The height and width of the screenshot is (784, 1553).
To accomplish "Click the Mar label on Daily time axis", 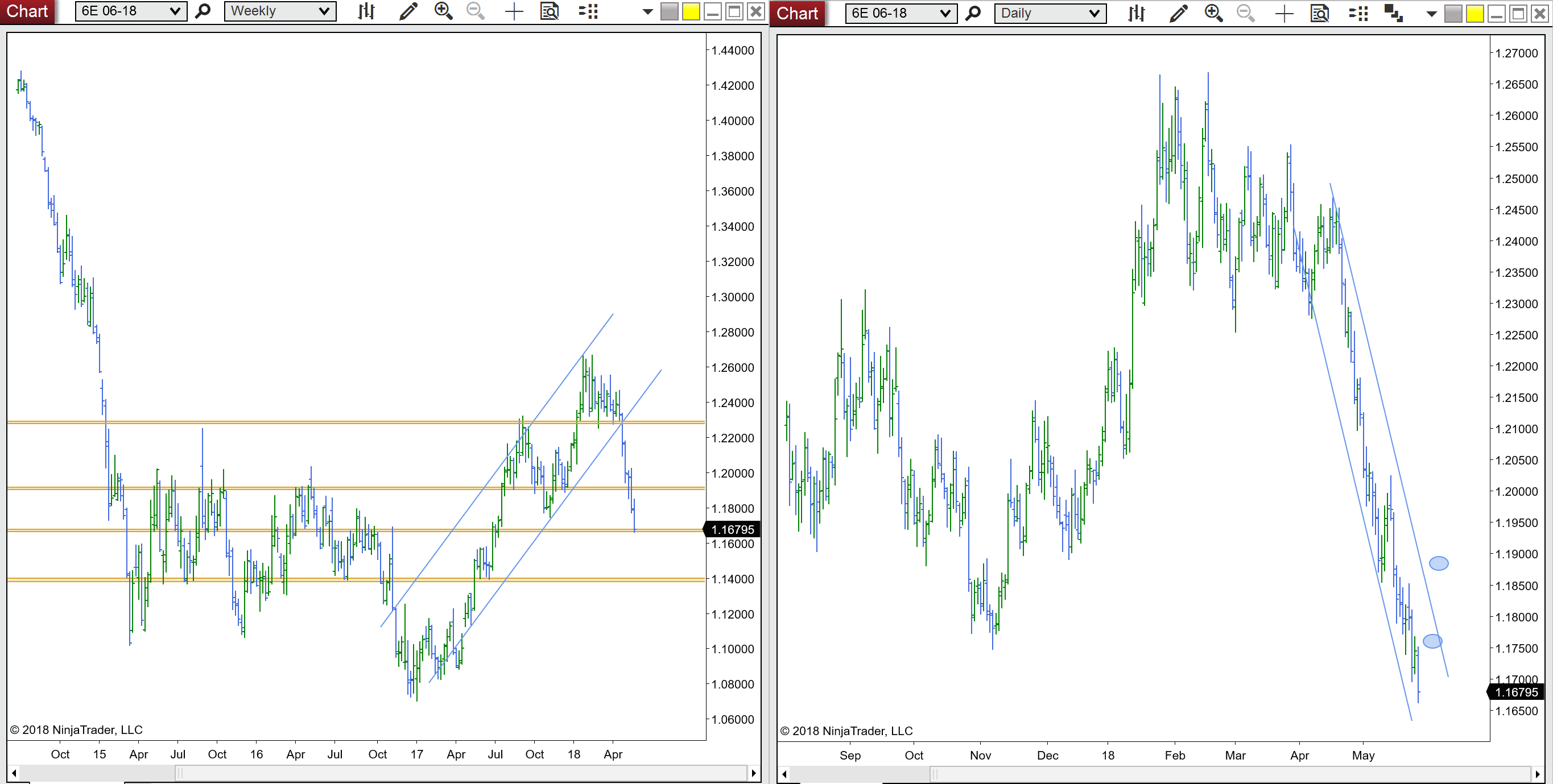I will pos(1234,755).
